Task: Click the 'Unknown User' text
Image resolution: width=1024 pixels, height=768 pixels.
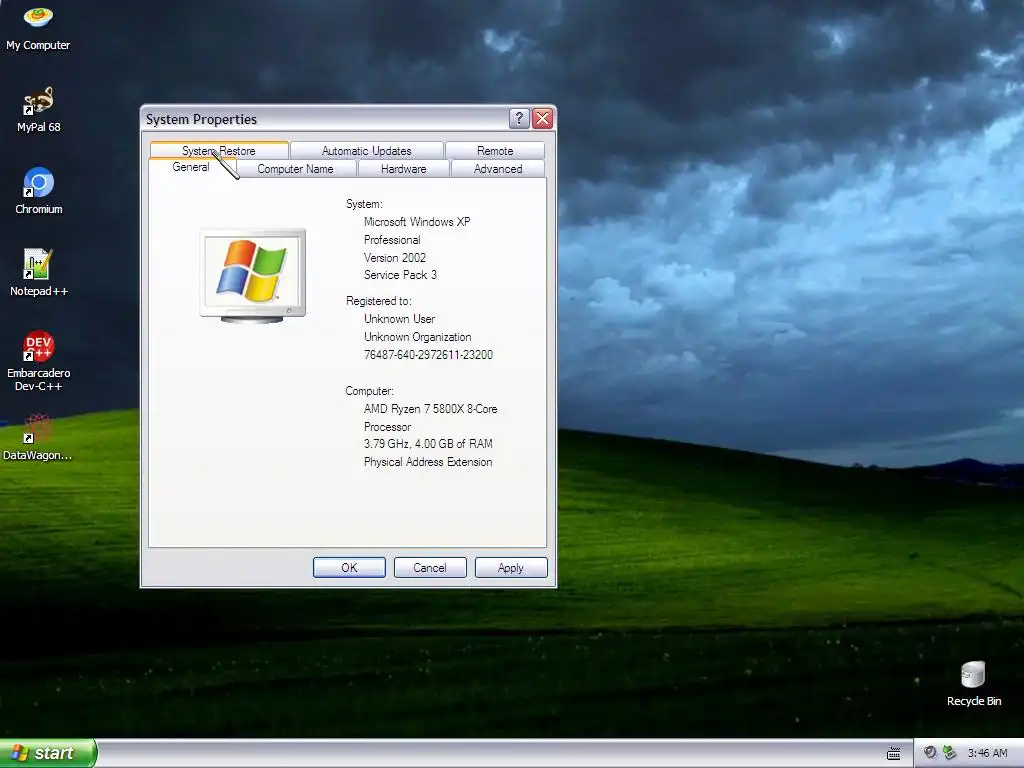Action: pyautogui.click(x=399, y=319)
